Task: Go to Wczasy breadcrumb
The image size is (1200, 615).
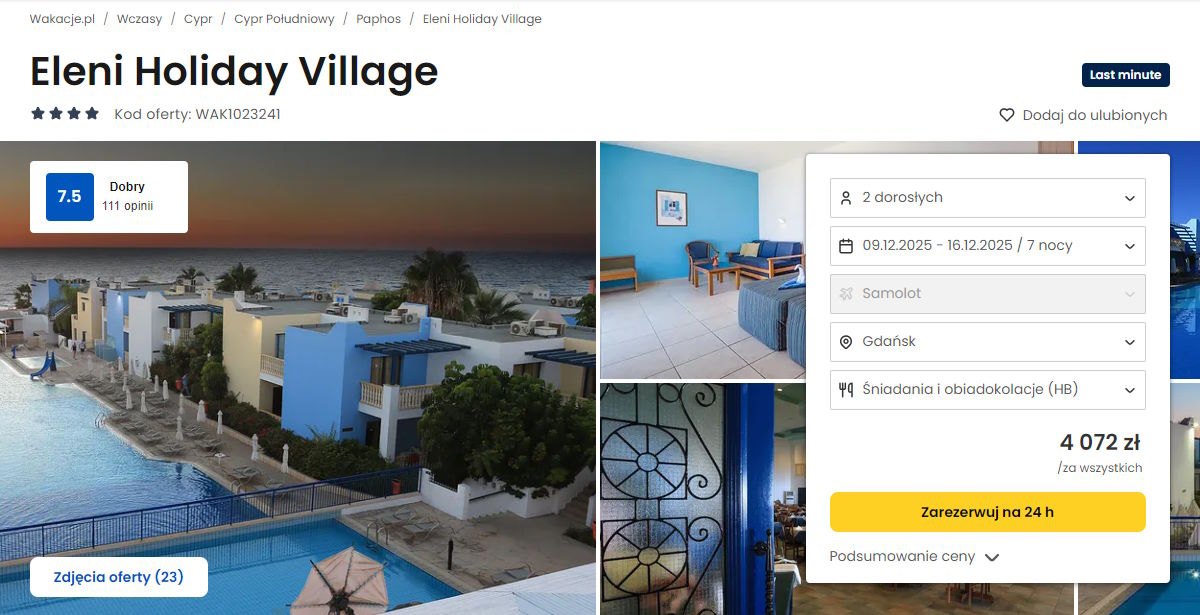Action: coord(139,19)
